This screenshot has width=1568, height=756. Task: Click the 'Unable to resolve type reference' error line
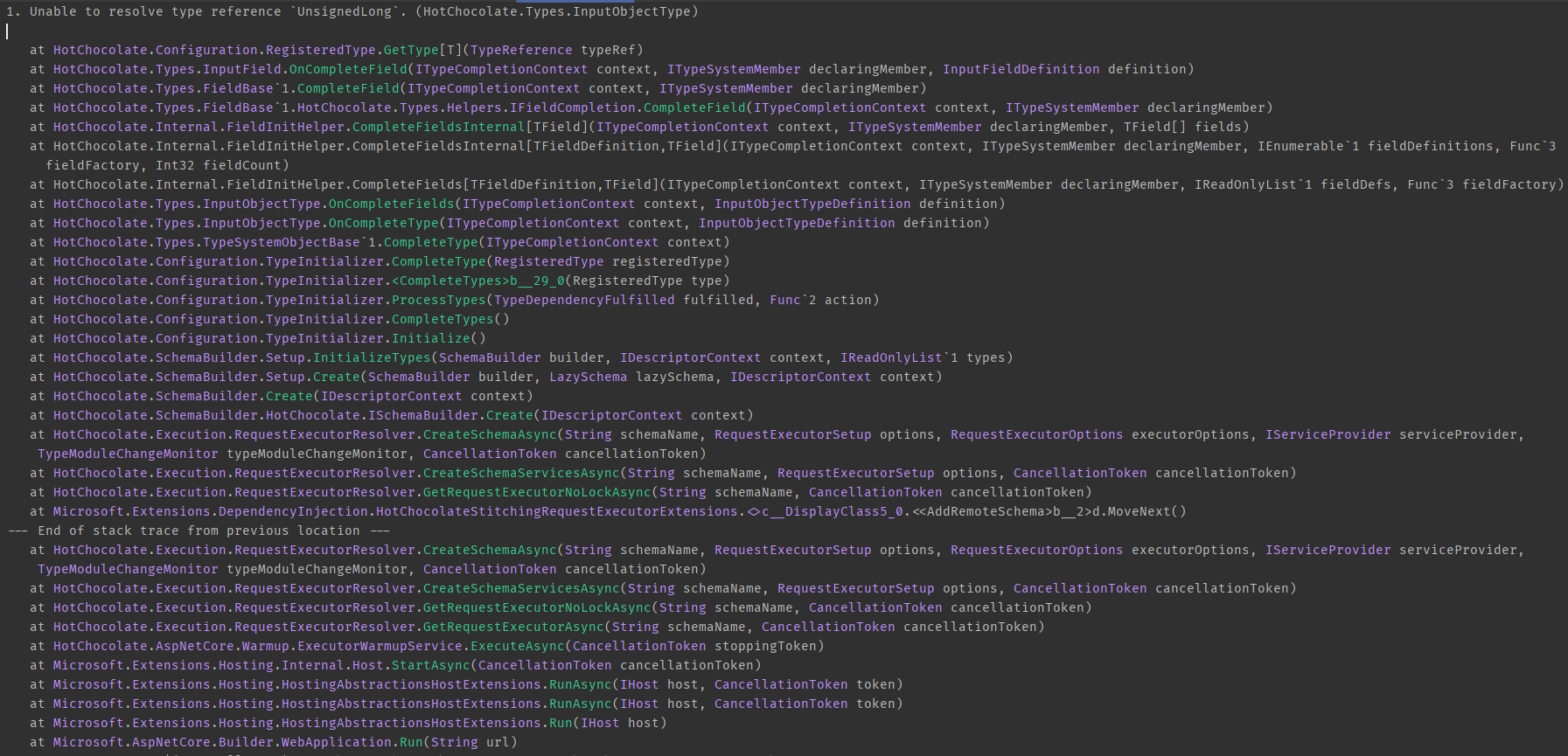(x=352, y=11)
